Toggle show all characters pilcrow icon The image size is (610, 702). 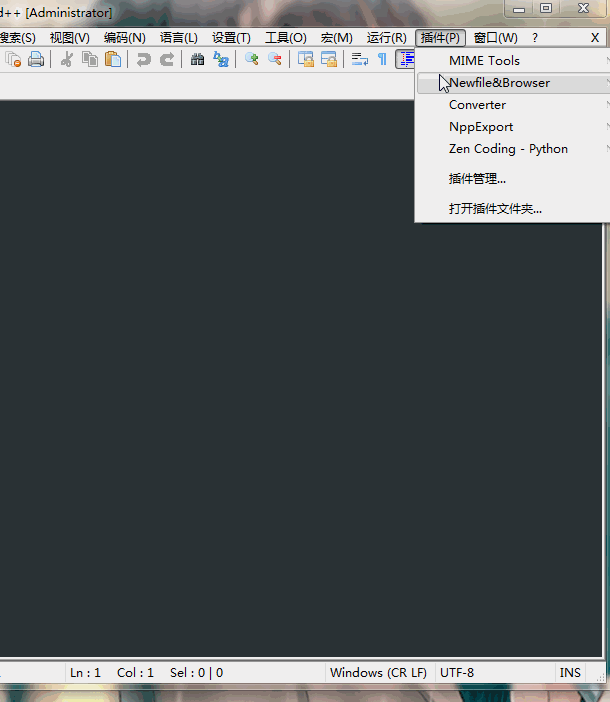pyautogui.click(x=382, y=59)
